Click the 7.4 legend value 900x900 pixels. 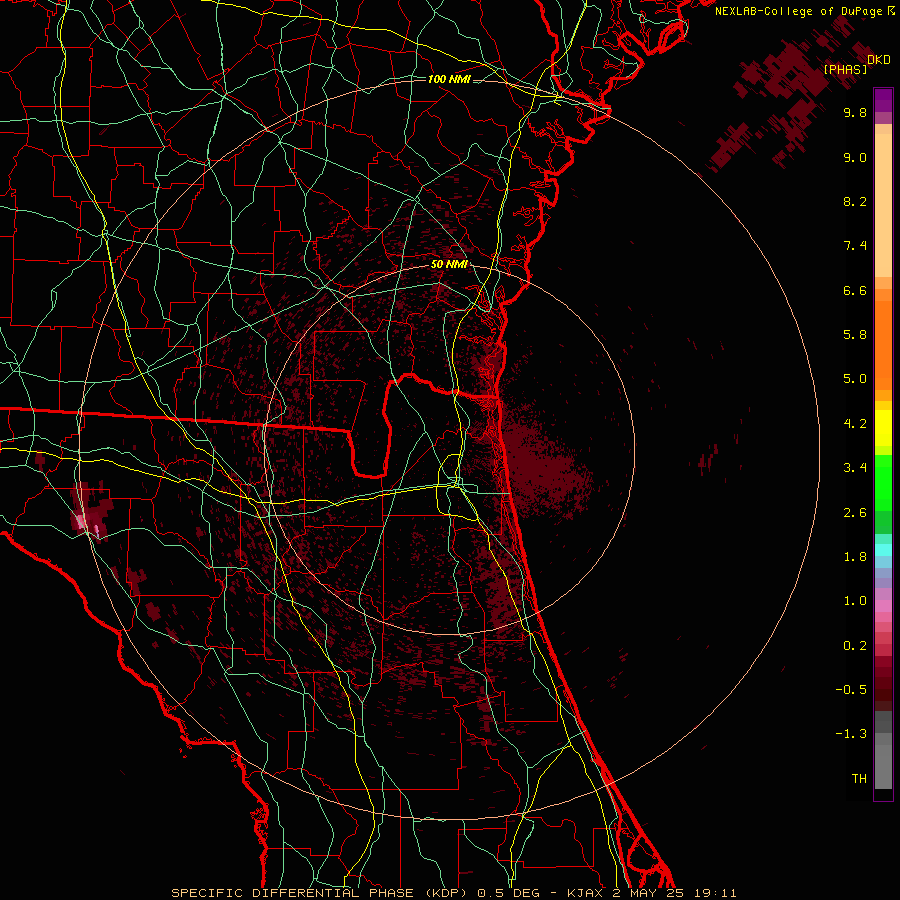click(x=855, y=246)
